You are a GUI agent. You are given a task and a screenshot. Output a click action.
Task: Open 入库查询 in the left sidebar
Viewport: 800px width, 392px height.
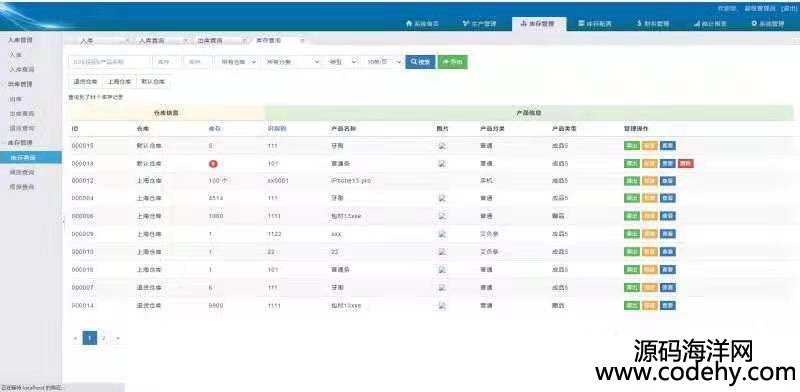(21, 69)
